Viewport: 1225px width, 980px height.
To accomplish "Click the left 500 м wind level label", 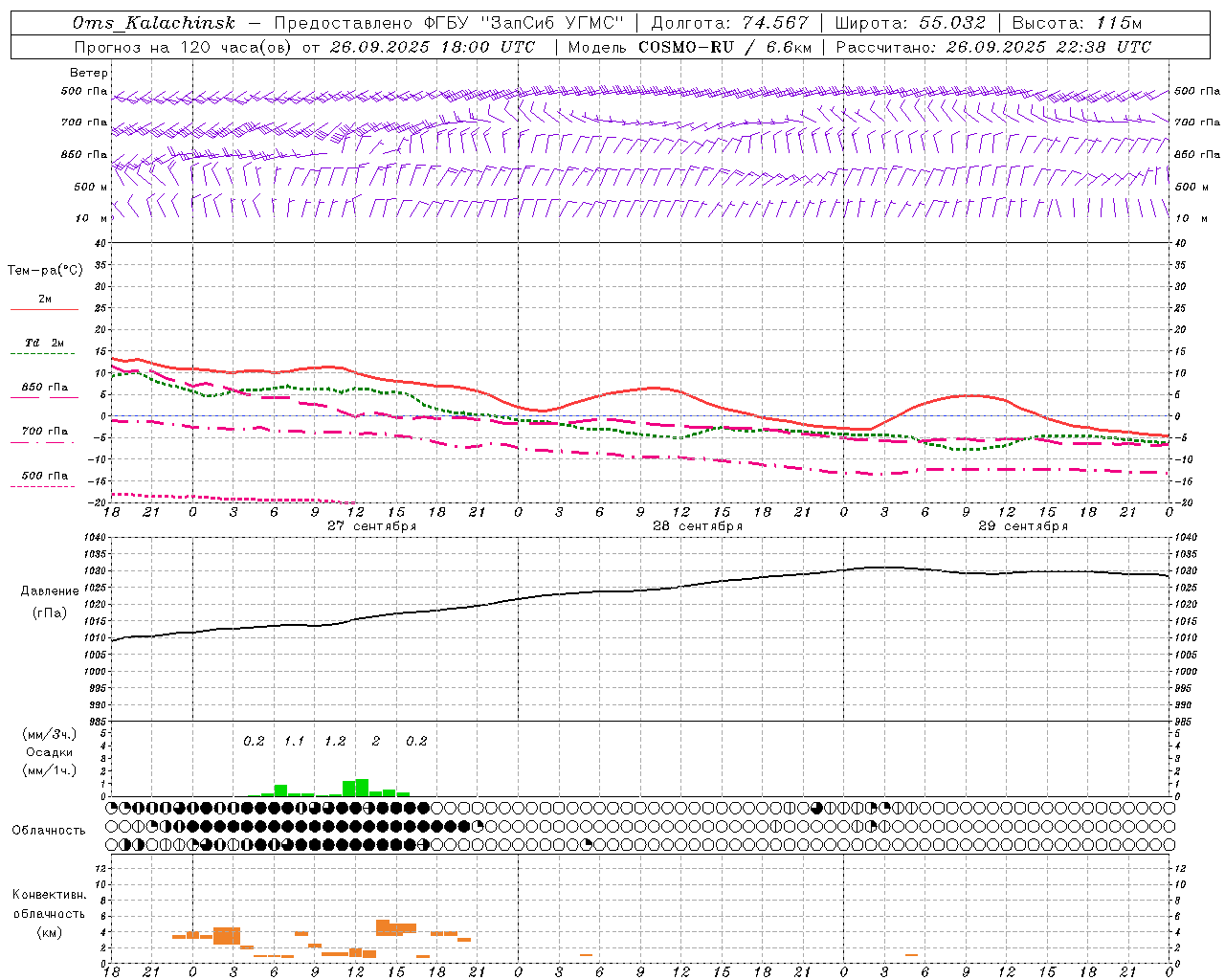I will [x=91, y=187].
